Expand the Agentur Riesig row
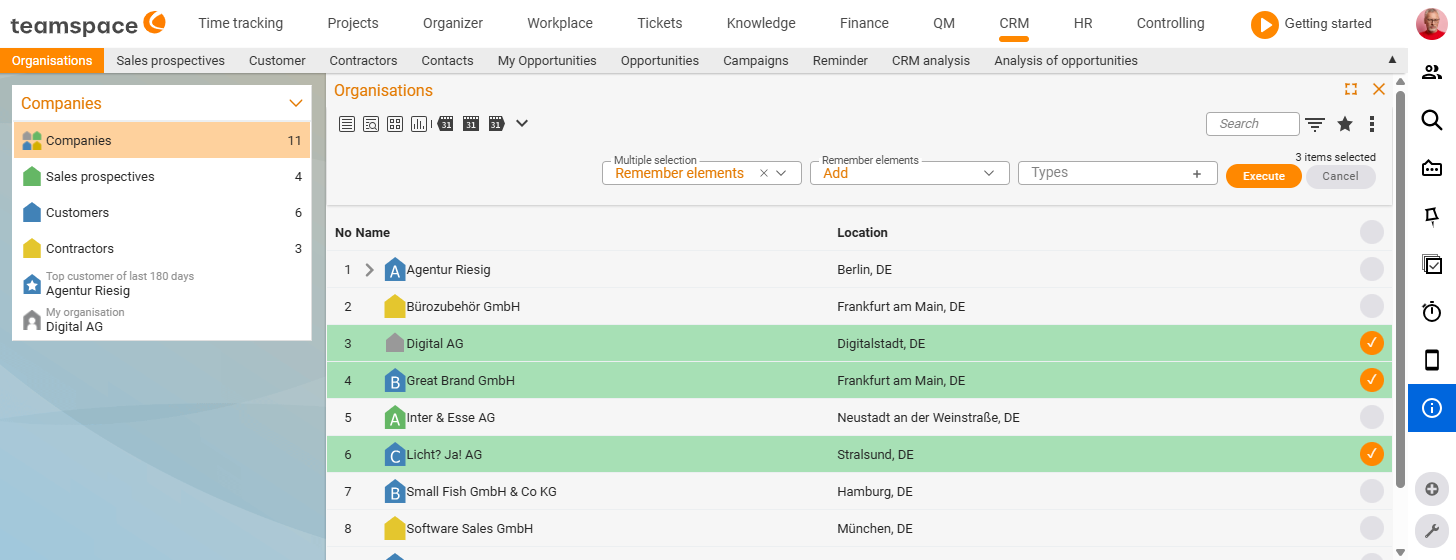 (x=369, y=270)
